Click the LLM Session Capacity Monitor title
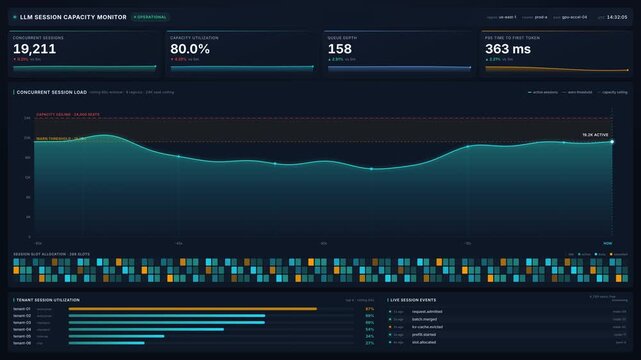This screenshot has width=641, height=360. 73,17
